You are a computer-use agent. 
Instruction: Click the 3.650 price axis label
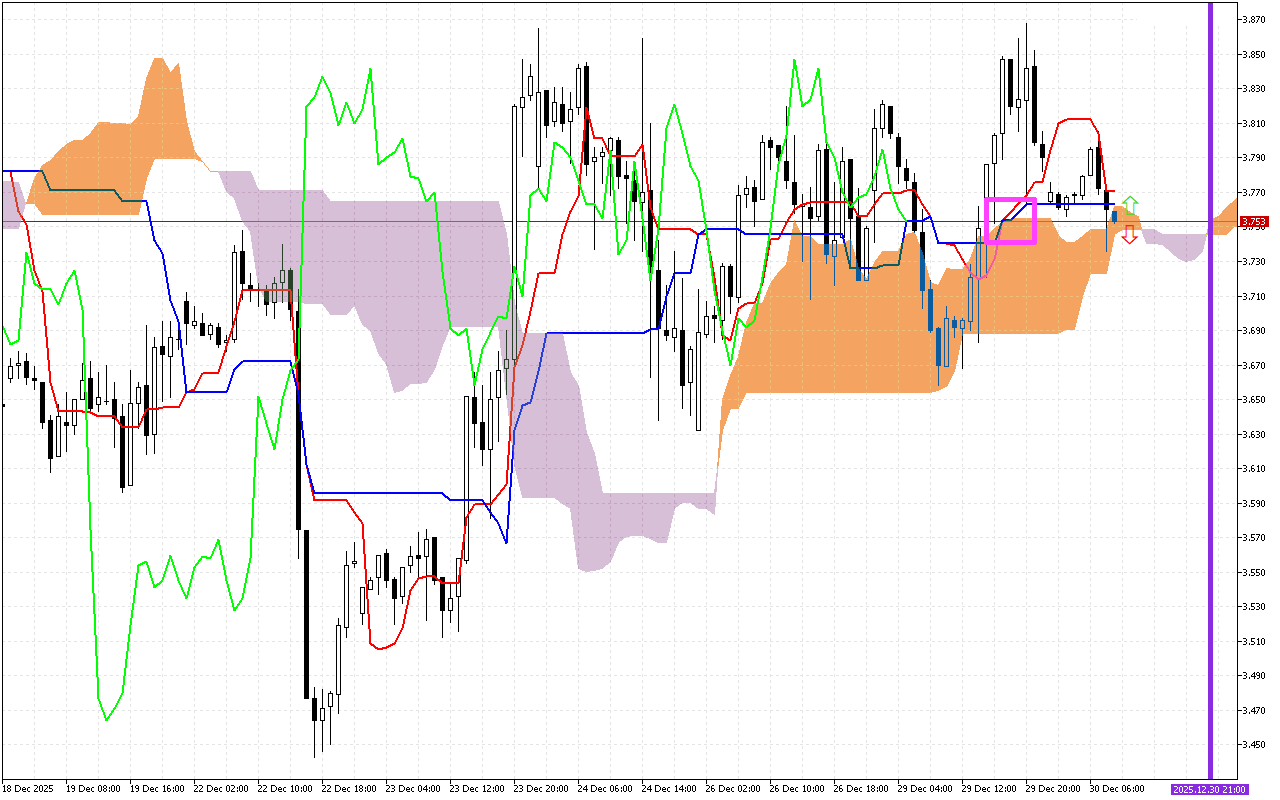pyautogui.click(x=1253, y=400)
